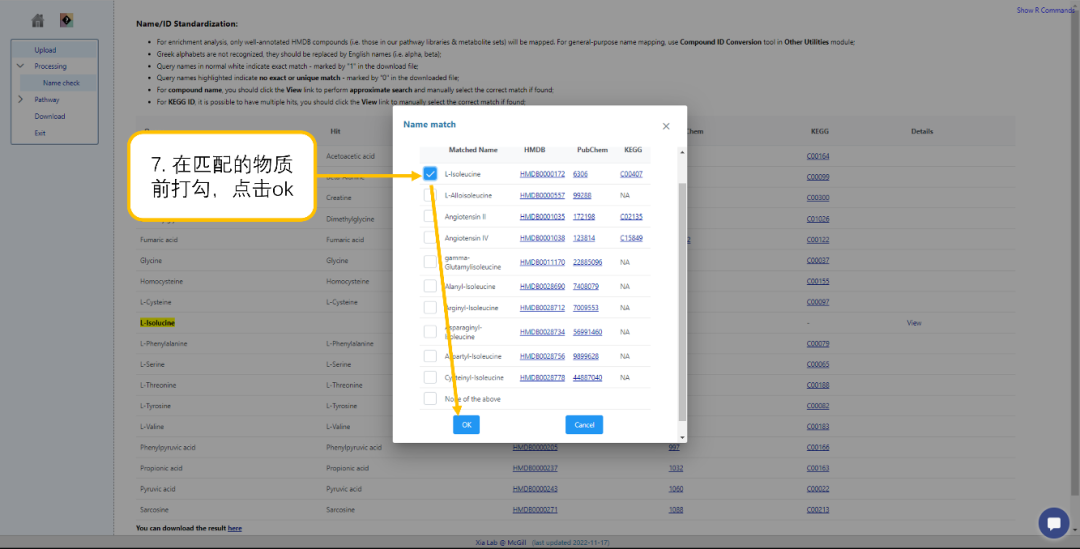Open HMDB0011170 link in dialog

pos(542,262)
